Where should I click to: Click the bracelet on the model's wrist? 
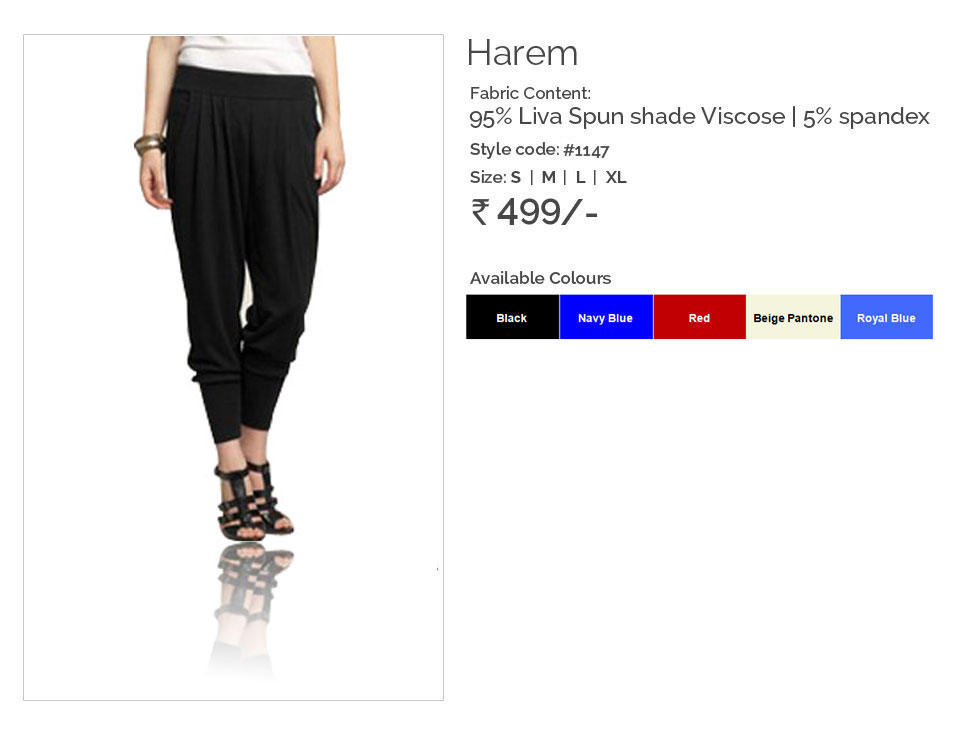click(149, 144)
